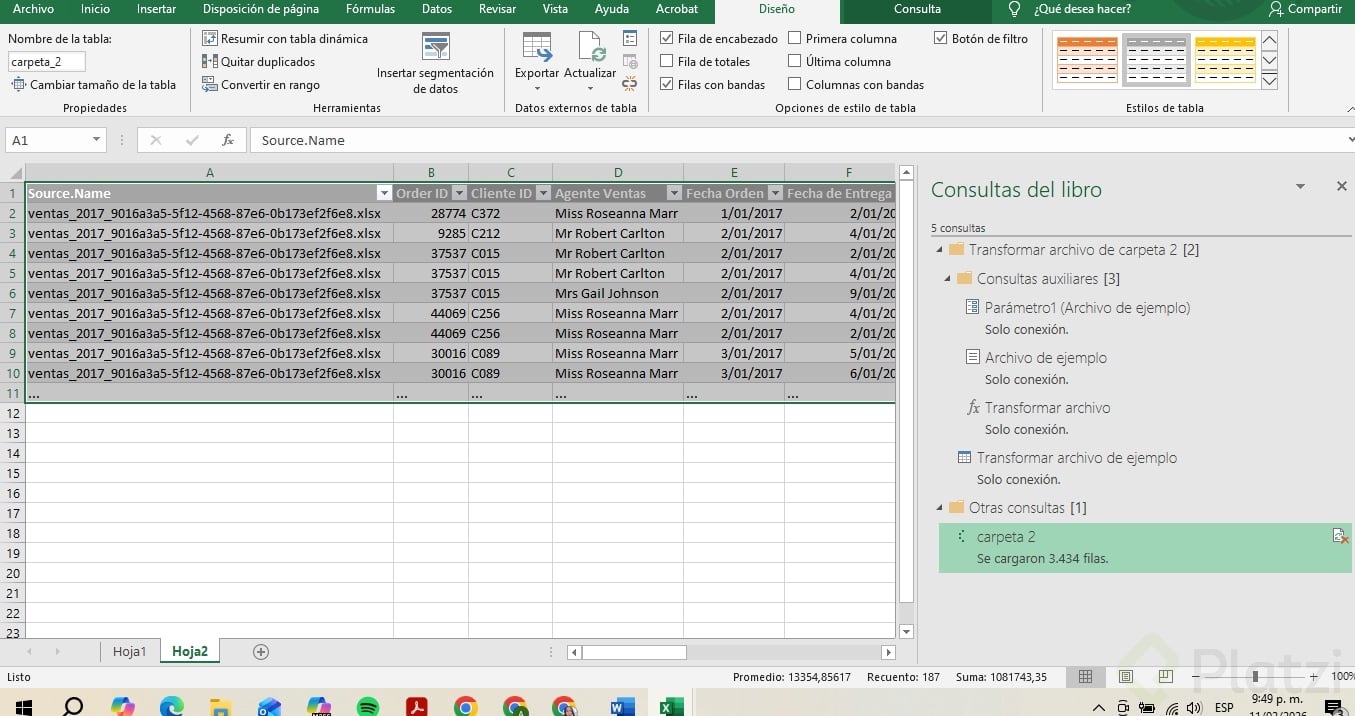
Task: Click the Exportar table icon
Action: click(x=537, y=48)
